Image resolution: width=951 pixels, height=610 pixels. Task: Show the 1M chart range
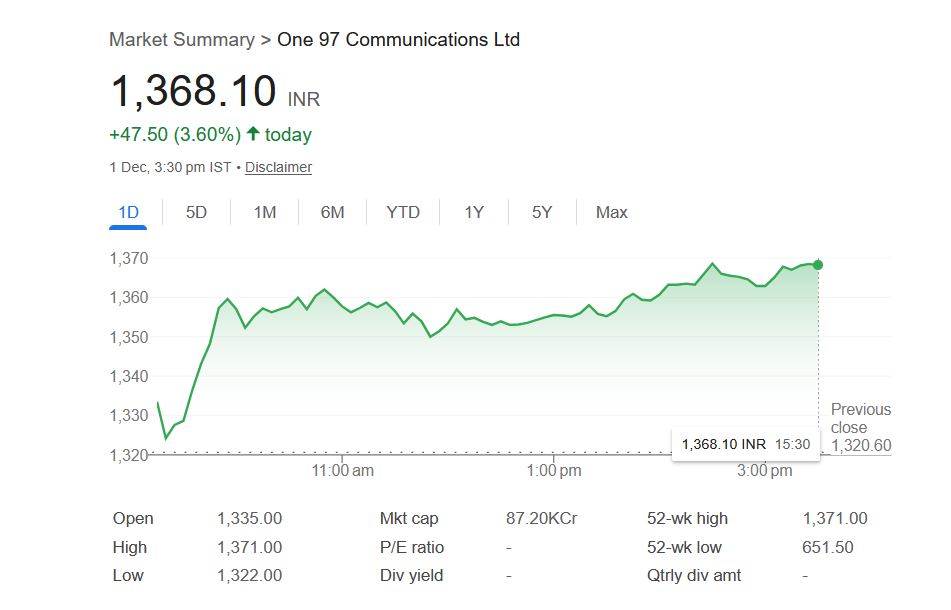(265, 212)
